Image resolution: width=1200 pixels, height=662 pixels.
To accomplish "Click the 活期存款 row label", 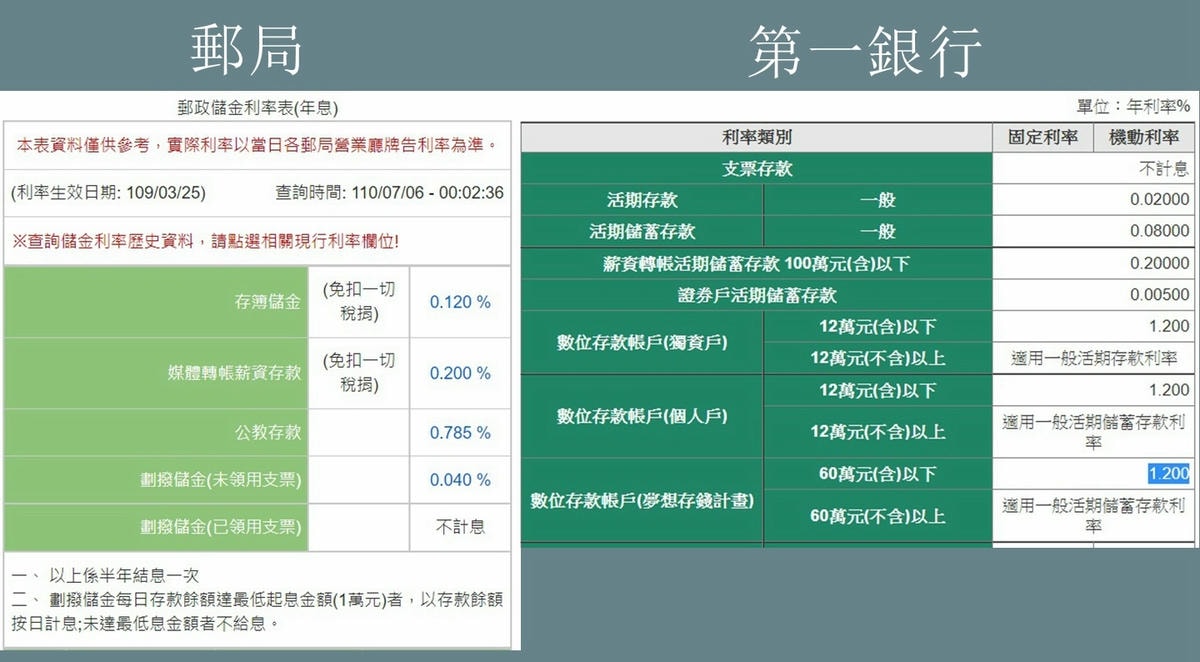I will (x=642, y=200).
